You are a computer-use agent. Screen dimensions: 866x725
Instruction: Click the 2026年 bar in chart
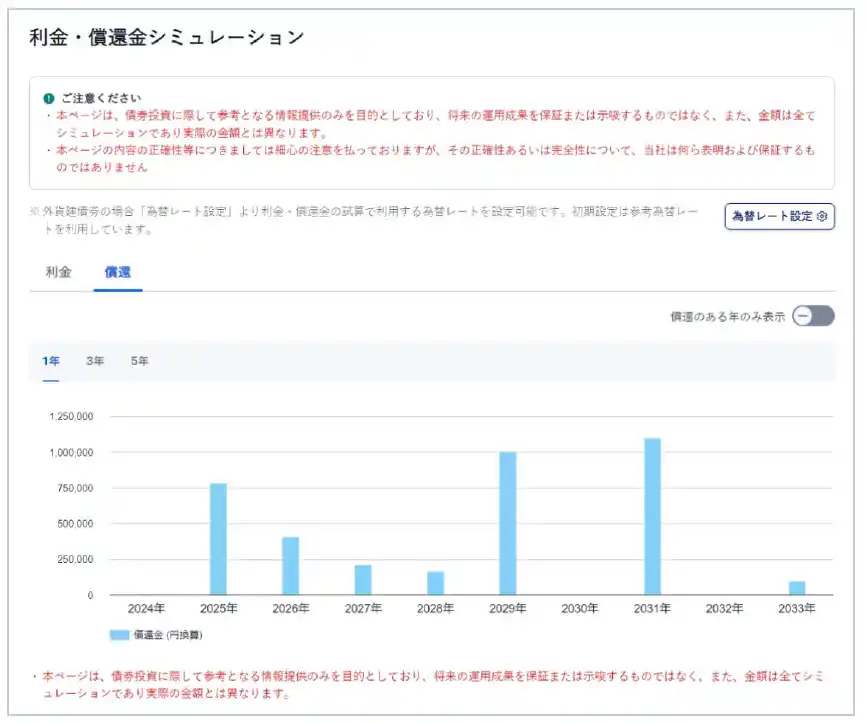point(290,566)
